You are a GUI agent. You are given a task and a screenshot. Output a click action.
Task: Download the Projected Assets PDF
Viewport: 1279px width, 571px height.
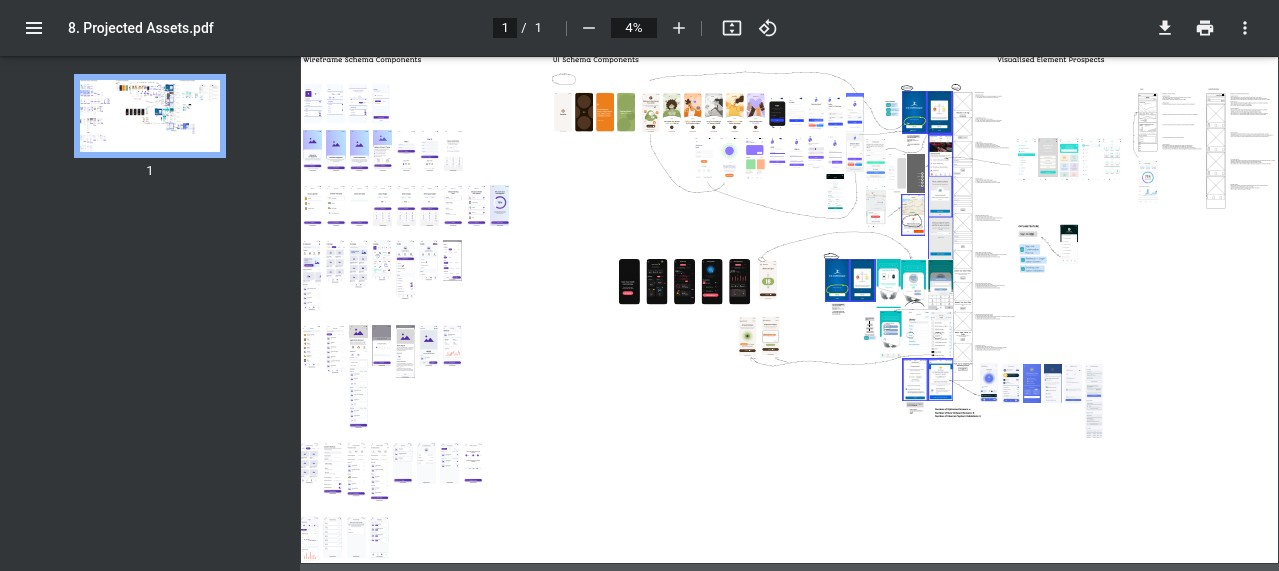point(1165,28)
